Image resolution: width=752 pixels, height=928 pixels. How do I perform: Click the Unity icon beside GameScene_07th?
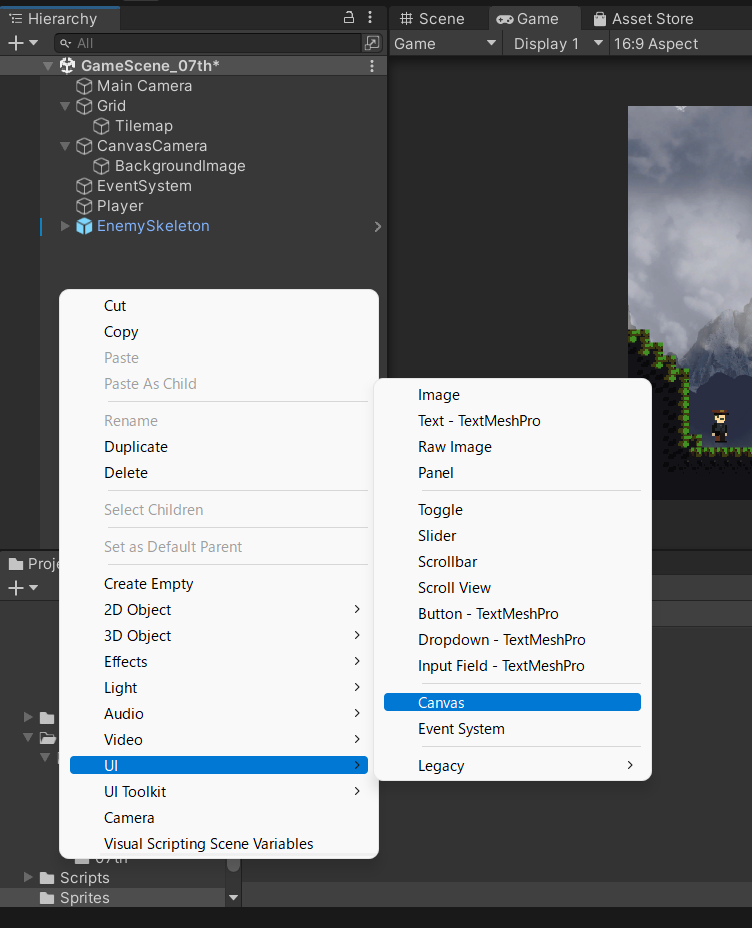point(67,66)
